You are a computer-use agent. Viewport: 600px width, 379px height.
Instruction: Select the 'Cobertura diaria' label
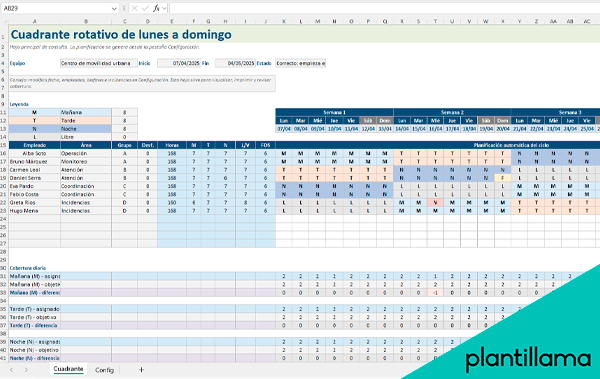[28, 268]
